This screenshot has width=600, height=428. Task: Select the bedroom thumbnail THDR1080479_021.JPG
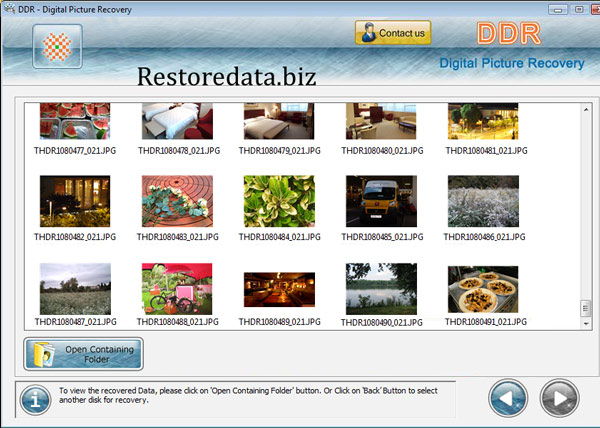pyautogui.click(x=279, y=121)
